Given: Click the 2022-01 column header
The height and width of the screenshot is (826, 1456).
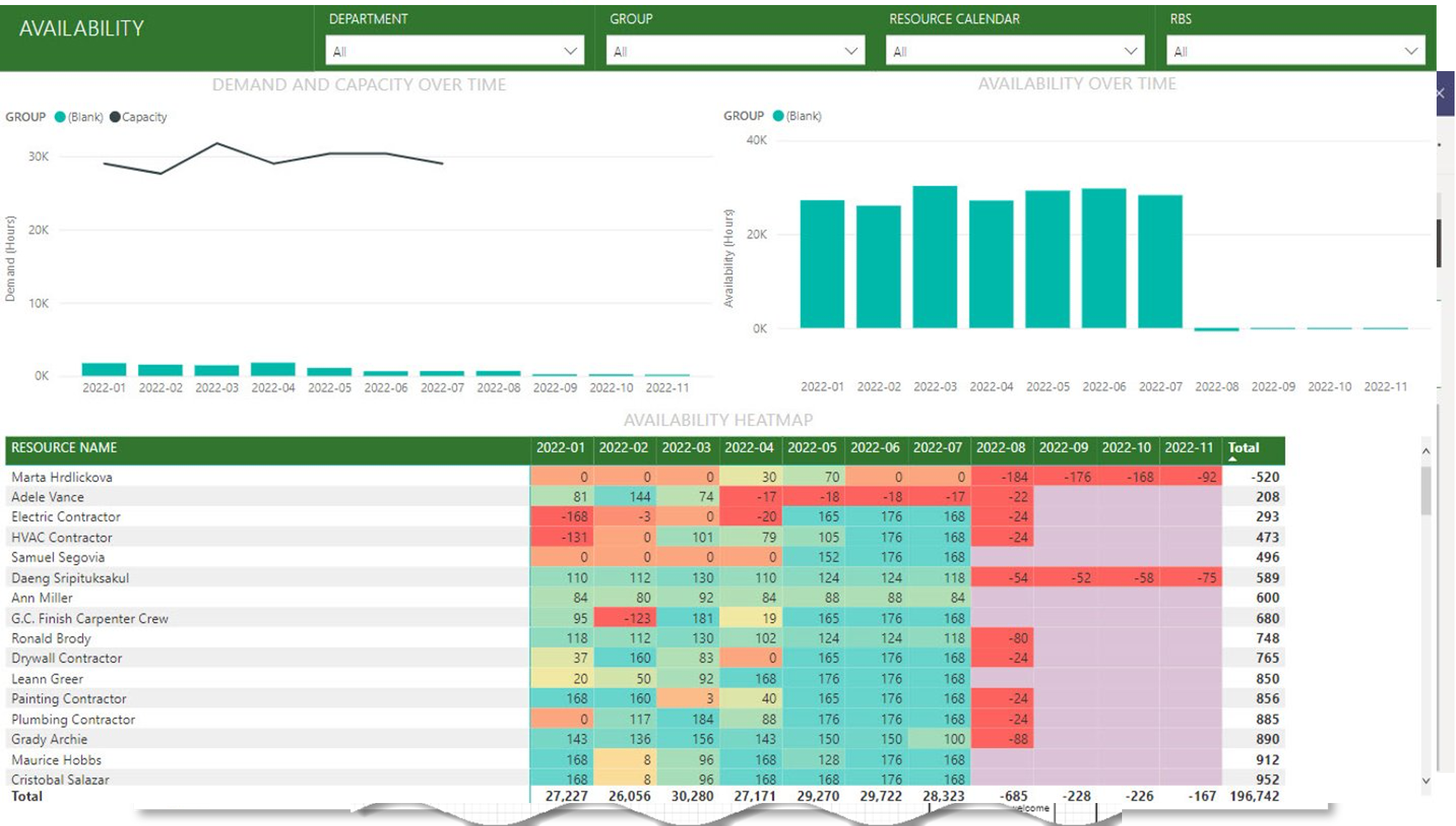Looking at the screenshot, I should pos(560,447).
